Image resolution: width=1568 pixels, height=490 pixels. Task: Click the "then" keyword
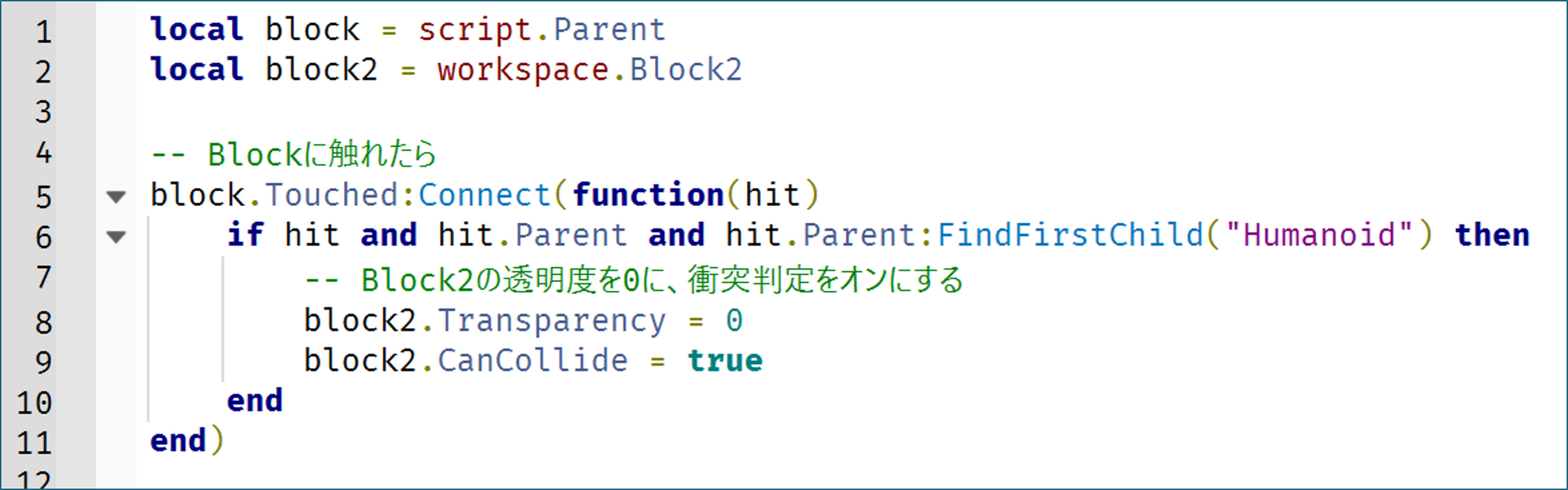tap(1491, 235)
